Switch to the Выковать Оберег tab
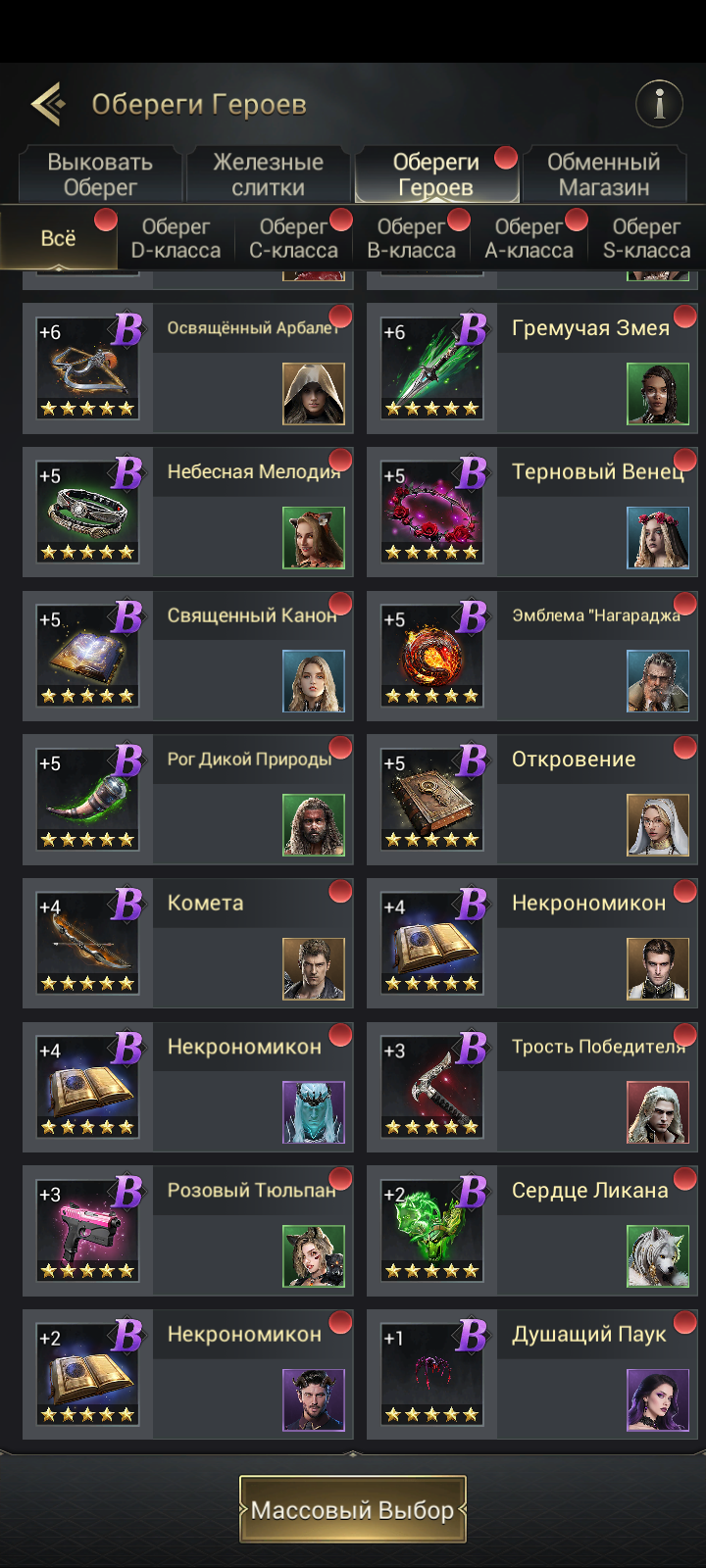Screen dimensions: 706x1568 coord(100,174)
